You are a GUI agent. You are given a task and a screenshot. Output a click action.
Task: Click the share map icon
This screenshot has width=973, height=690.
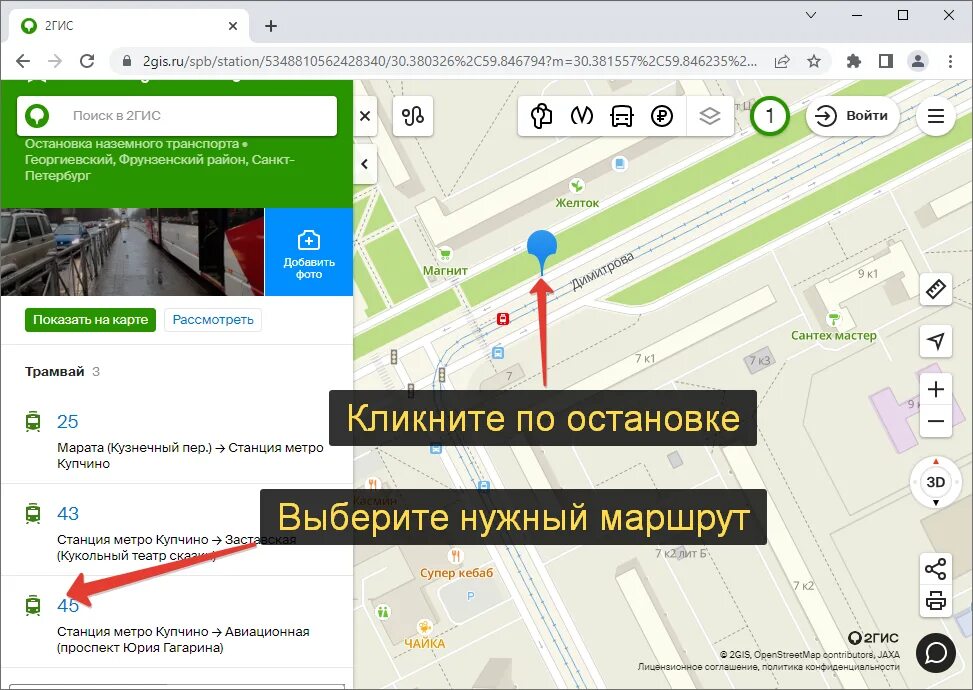point(936,569)
